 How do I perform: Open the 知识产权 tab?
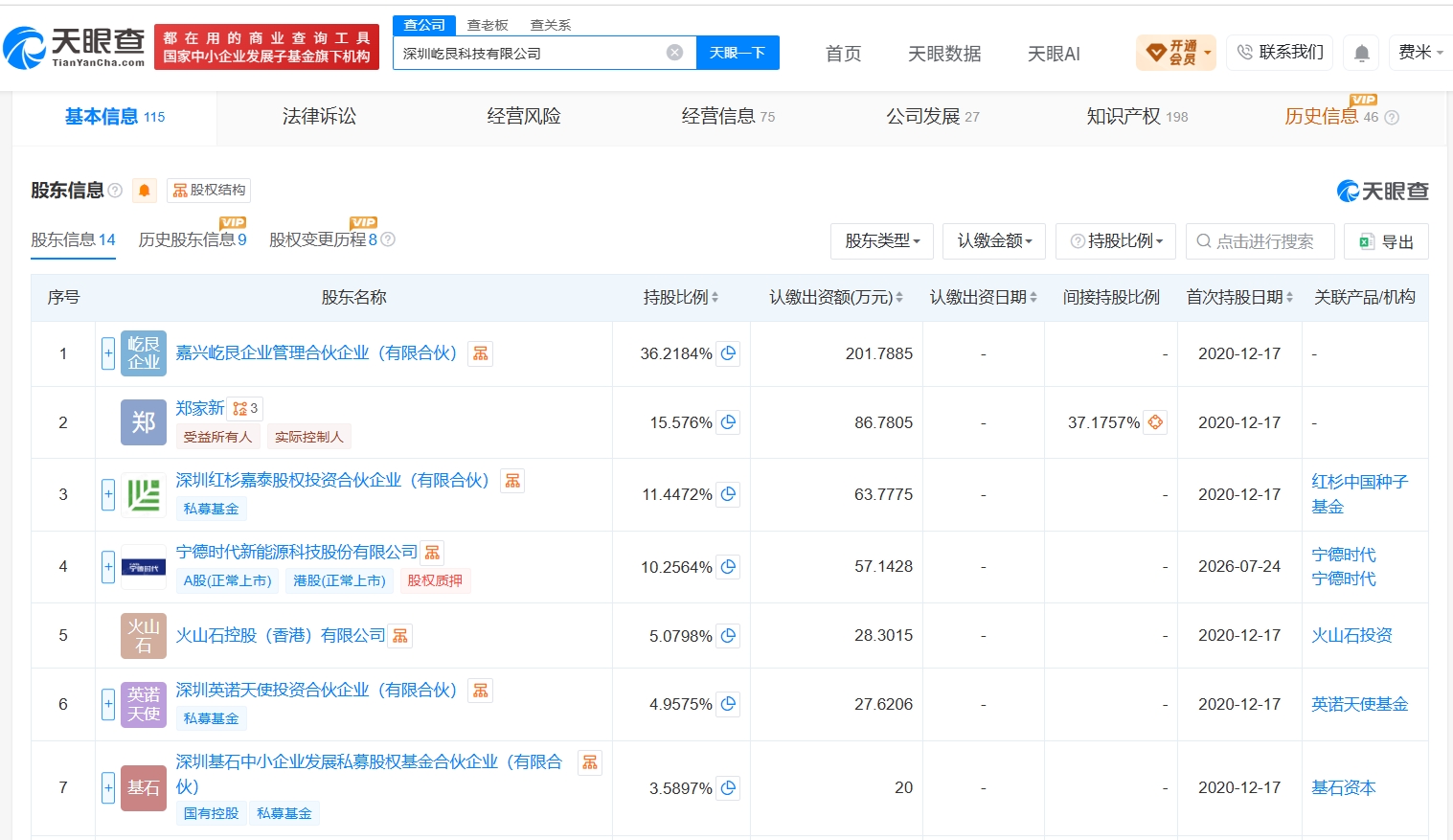tap(1137, 117)
